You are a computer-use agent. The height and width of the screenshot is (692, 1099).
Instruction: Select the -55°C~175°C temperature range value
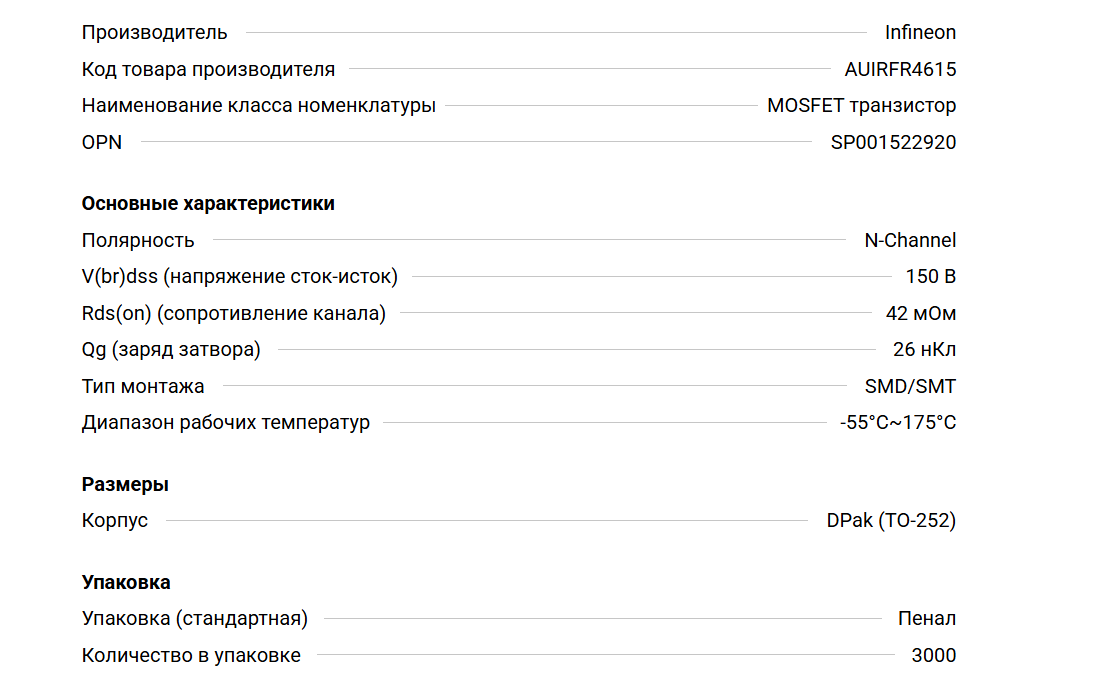tap(898, 422)
